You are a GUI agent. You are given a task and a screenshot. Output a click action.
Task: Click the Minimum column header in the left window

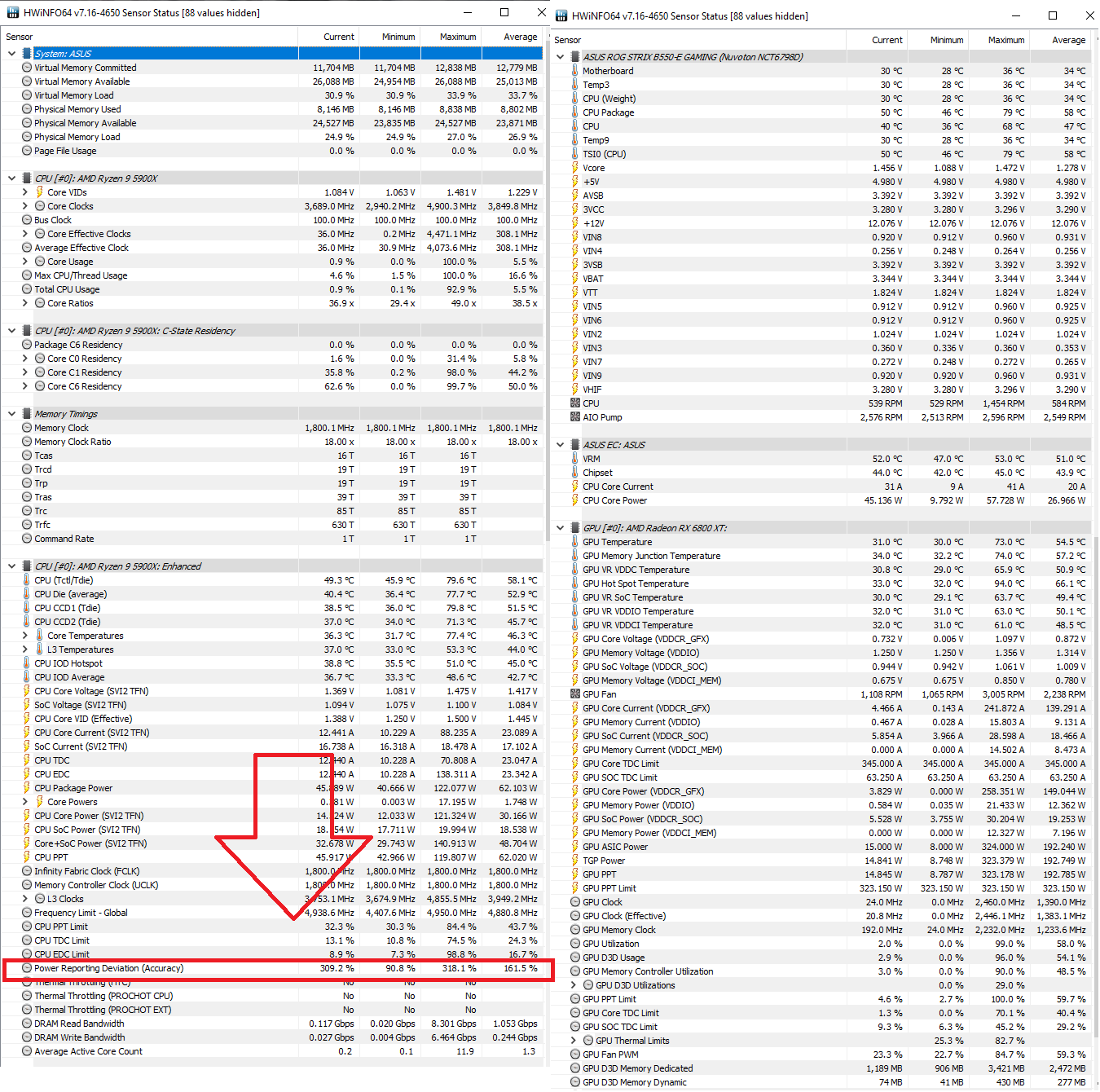(x=389, y=37)
